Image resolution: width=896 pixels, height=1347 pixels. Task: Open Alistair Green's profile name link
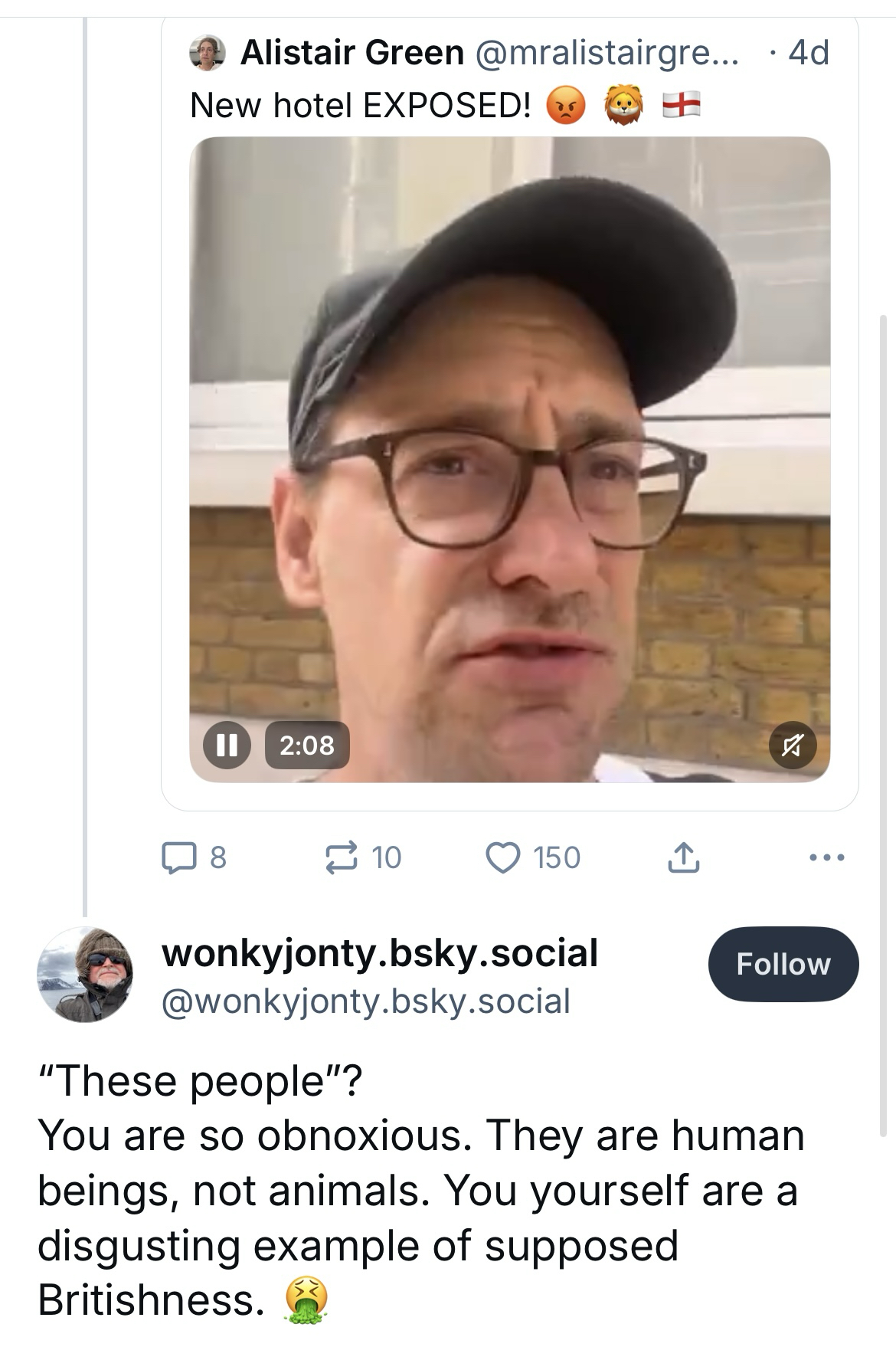point(352,53)
